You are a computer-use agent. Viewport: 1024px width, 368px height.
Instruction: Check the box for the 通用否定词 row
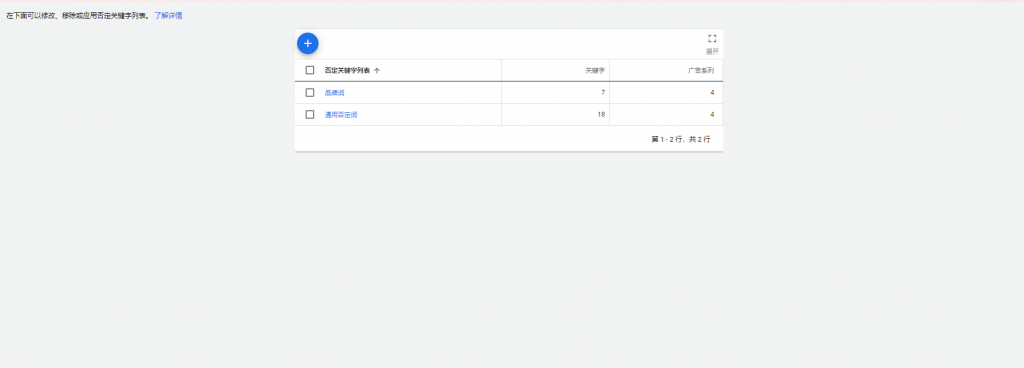click(x=310, y=115)
